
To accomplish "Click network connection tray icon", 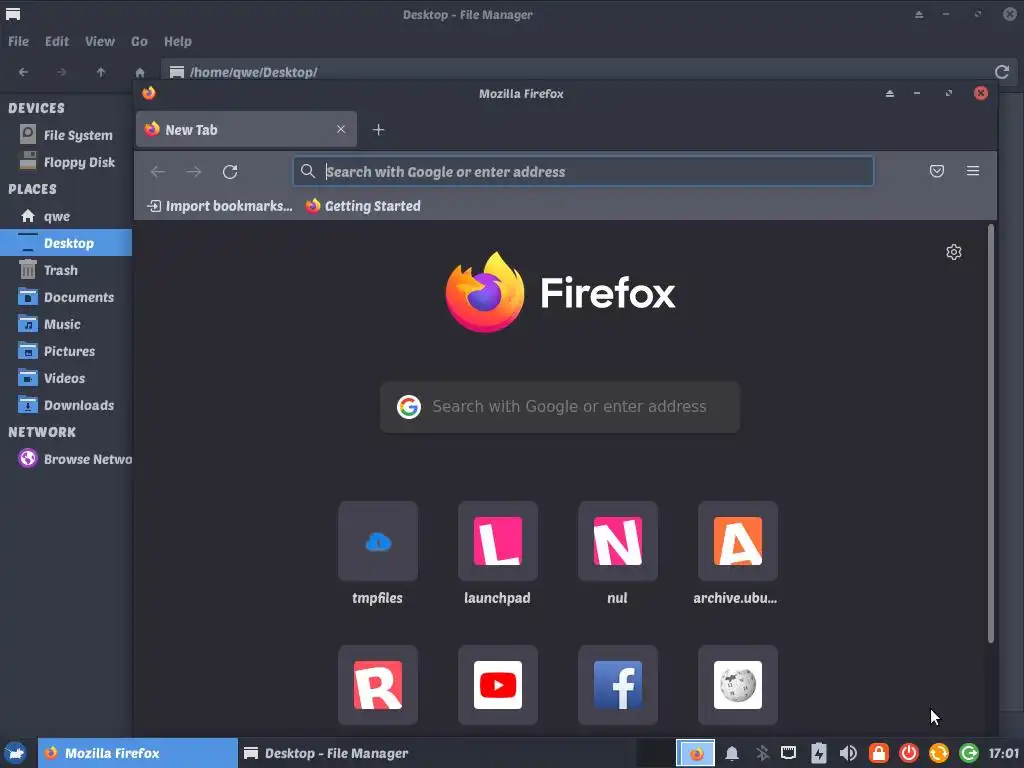I will pyautogui.click(x=789, y=754).
